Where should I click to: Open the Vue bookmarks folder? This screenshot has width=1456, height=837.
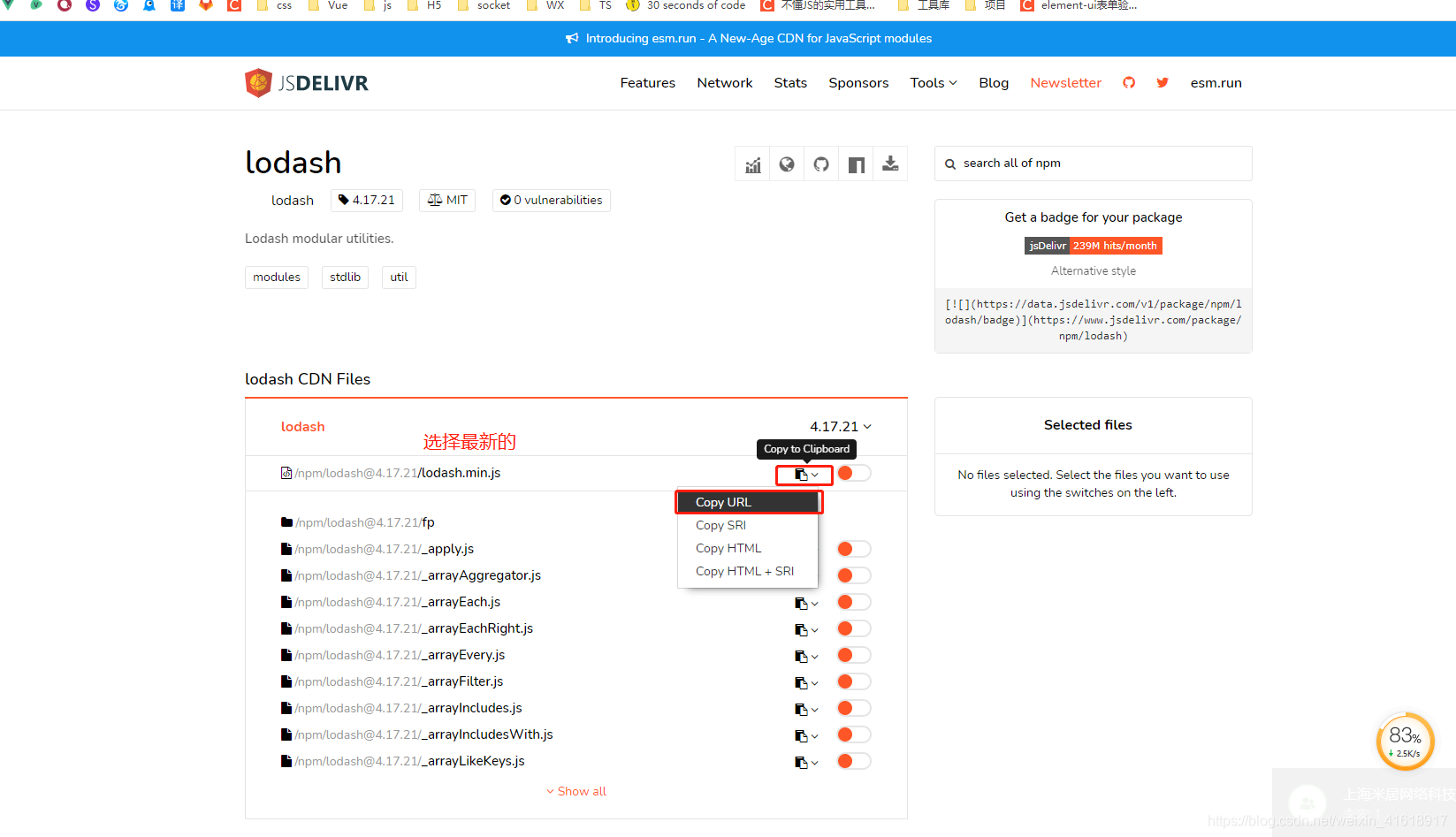click(328, 5)
